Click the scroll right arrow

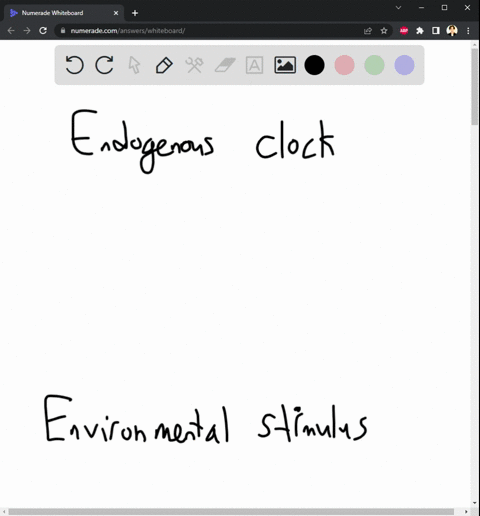pyautogui.click(x=466, y=512)
